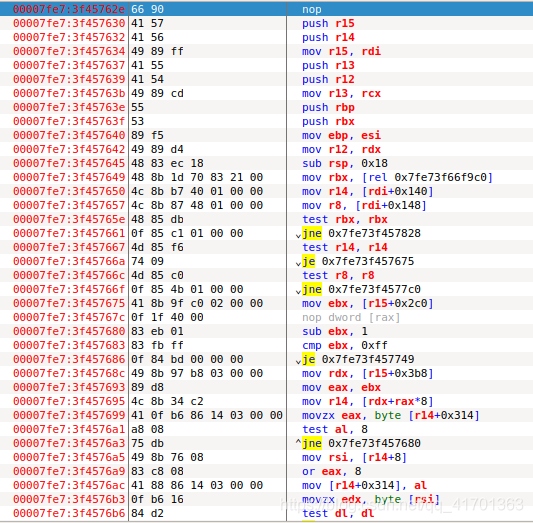Select bytes '0f 1f 40 00'

[x=167, y=317]
